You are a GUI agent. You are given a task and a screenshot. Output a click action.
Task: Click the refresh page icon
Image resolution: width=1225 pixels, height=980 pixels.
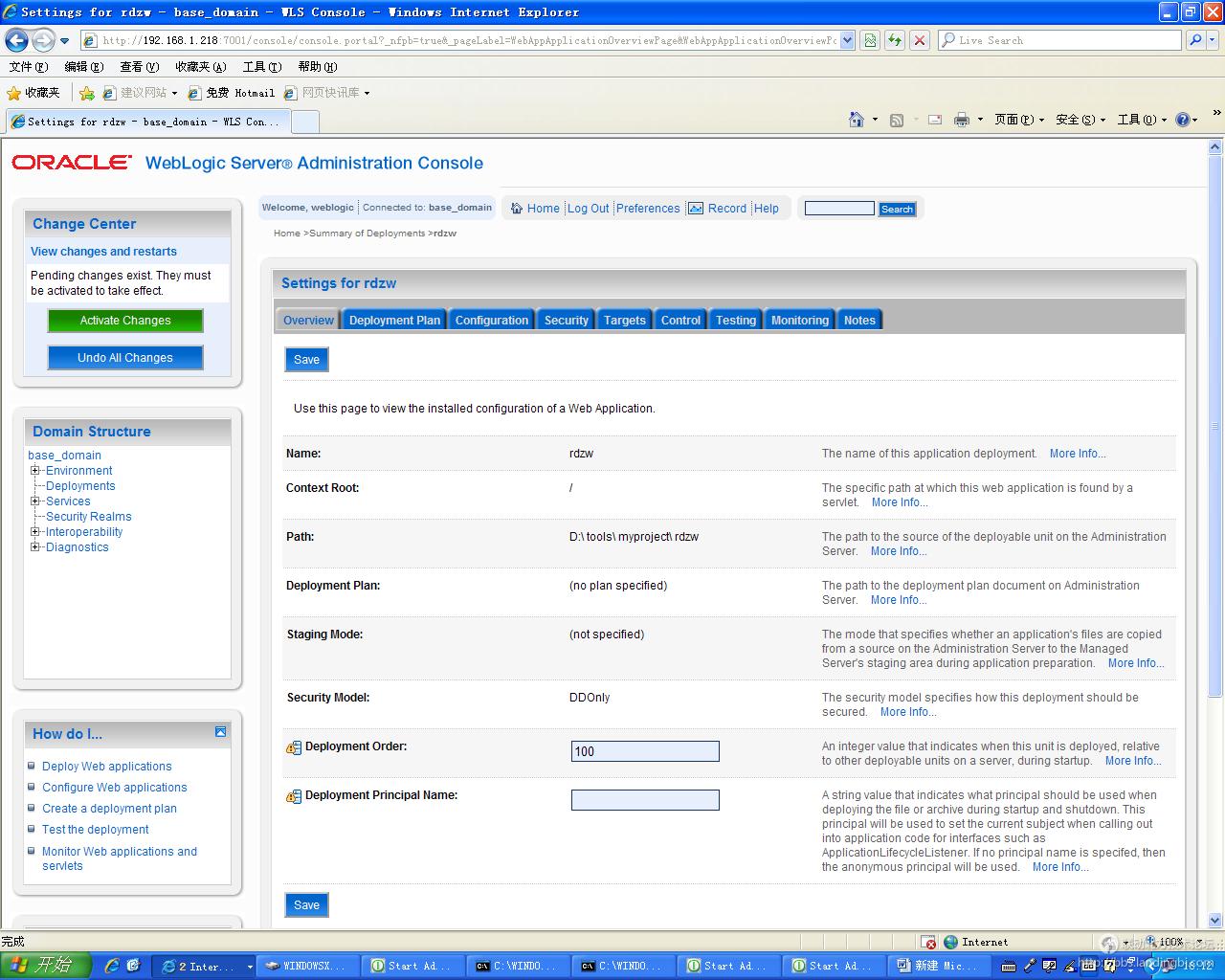tap(895, 40)
